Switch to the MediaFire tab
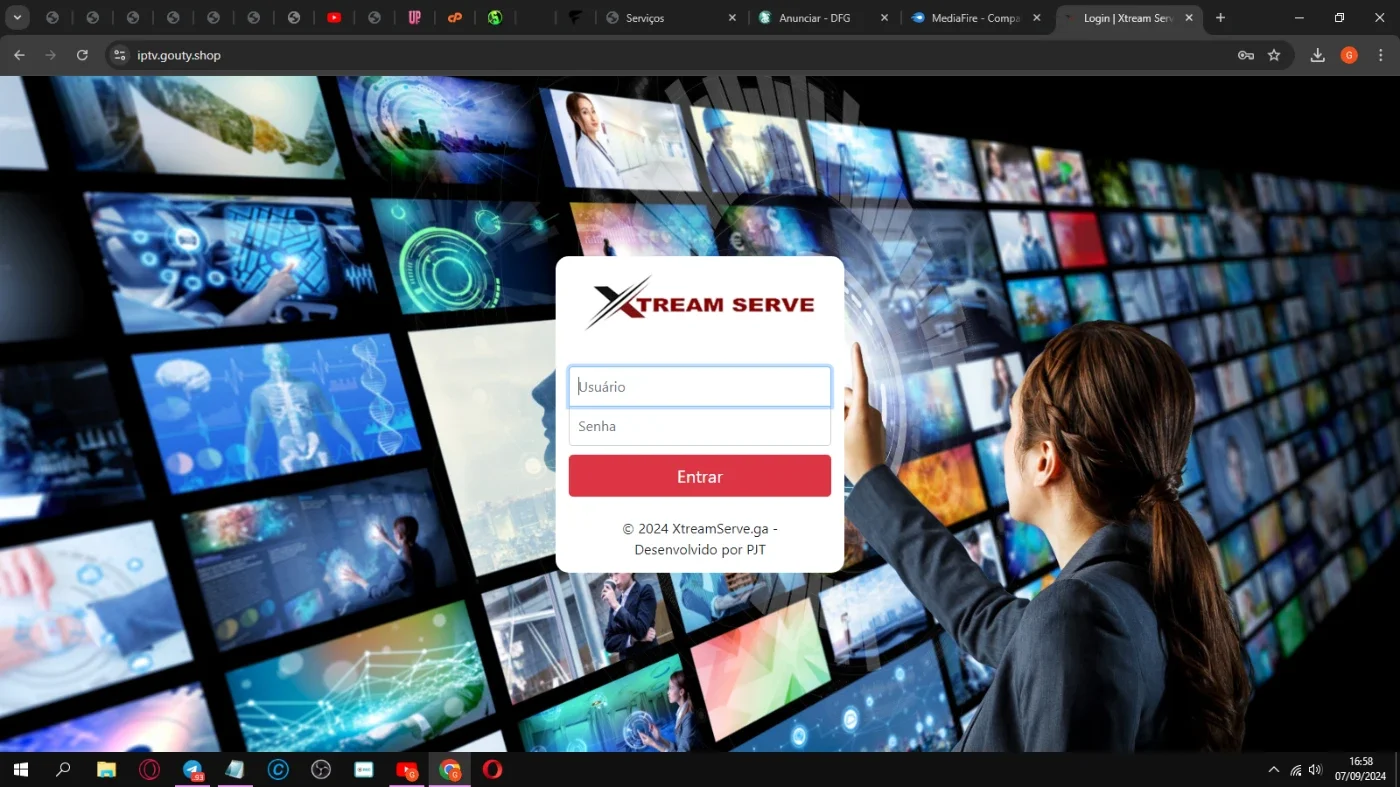The image size is (1400, 787). [x=974, y=18]
